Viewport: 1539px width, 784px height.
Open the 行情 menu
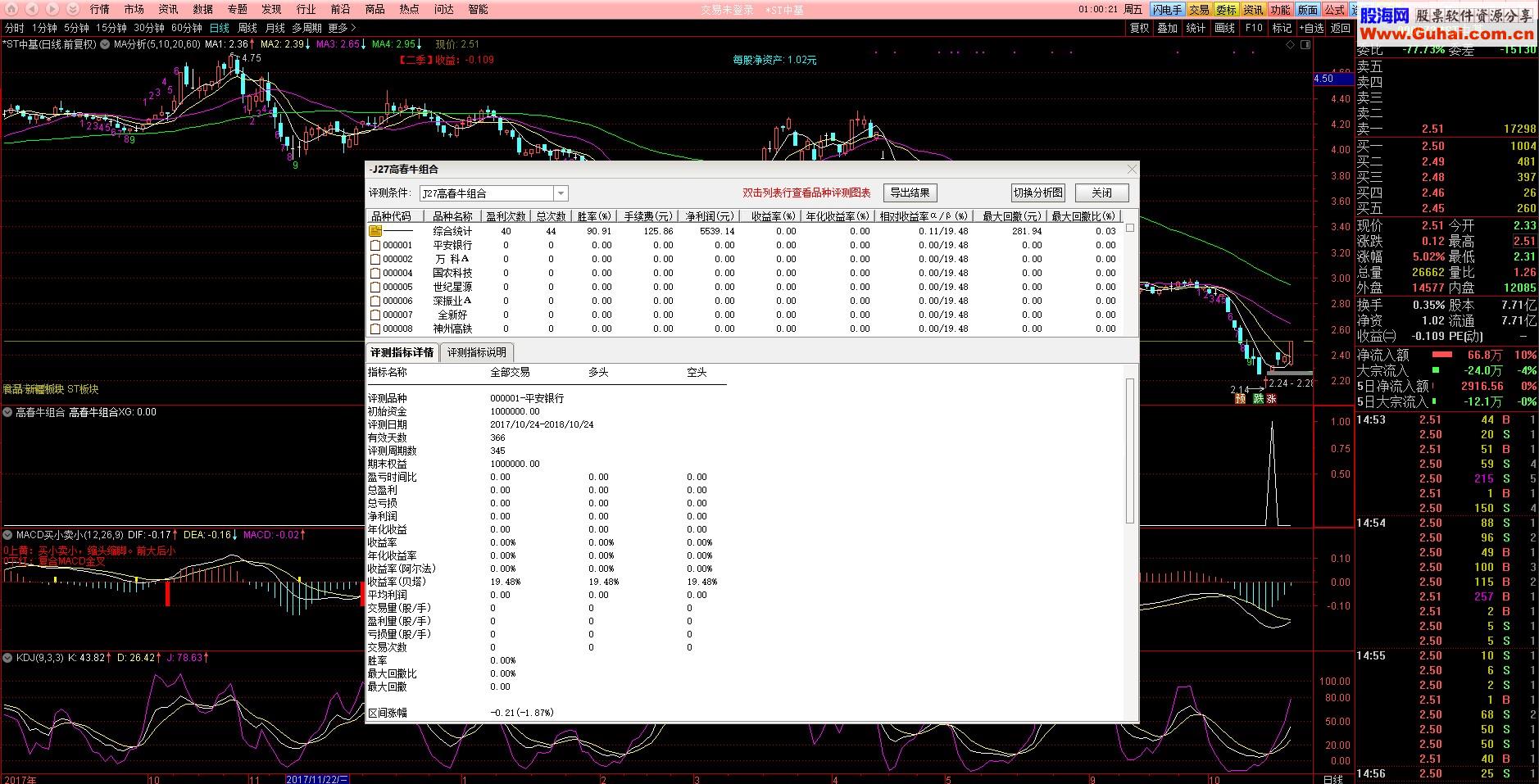point(99,9)
